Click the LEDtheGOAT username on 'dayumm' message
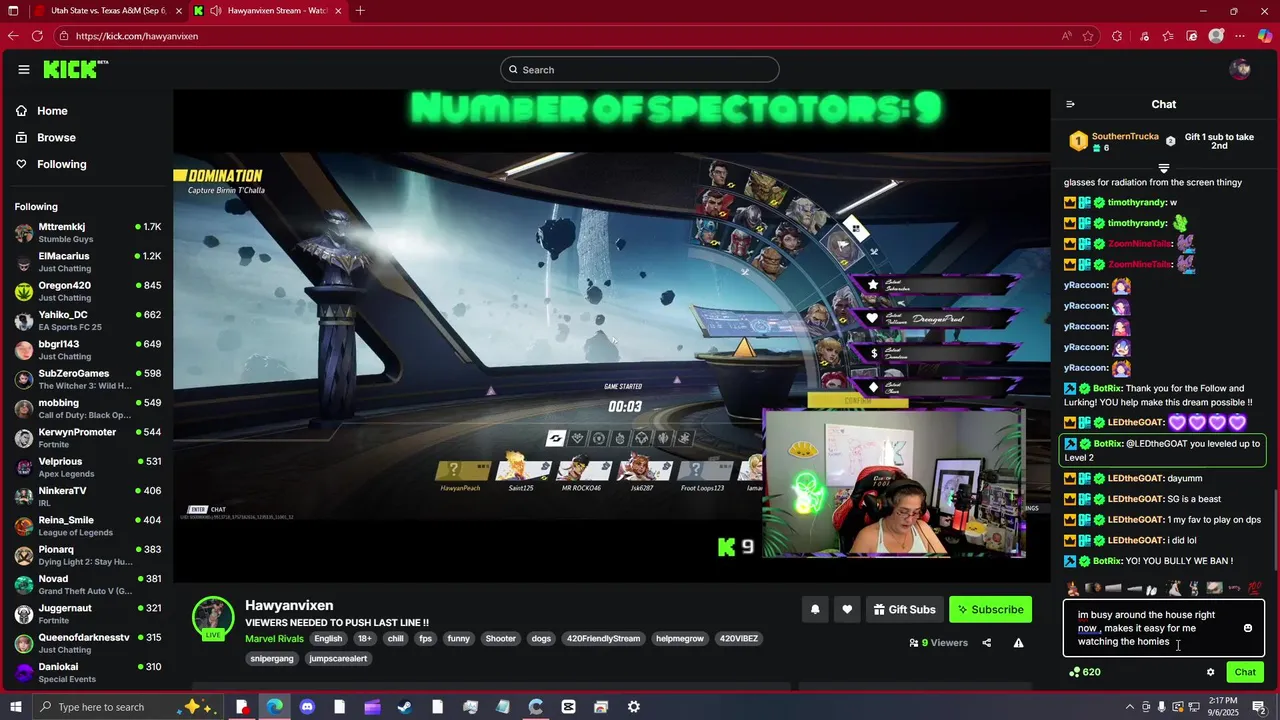 tap(1136, 478)
